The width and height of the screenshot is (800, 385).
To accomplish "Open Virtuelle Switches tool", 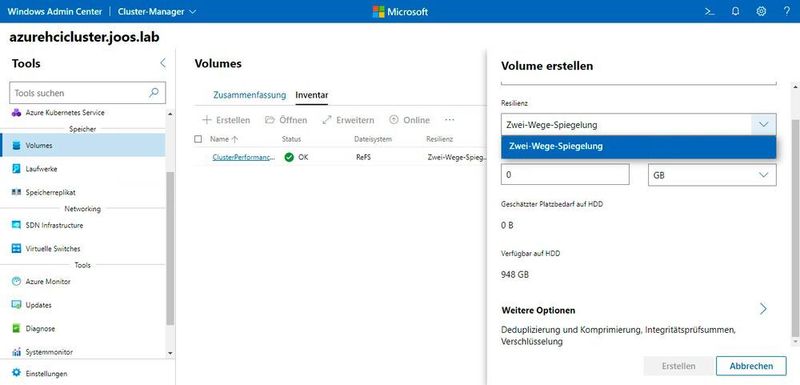I will click(83, 248).
